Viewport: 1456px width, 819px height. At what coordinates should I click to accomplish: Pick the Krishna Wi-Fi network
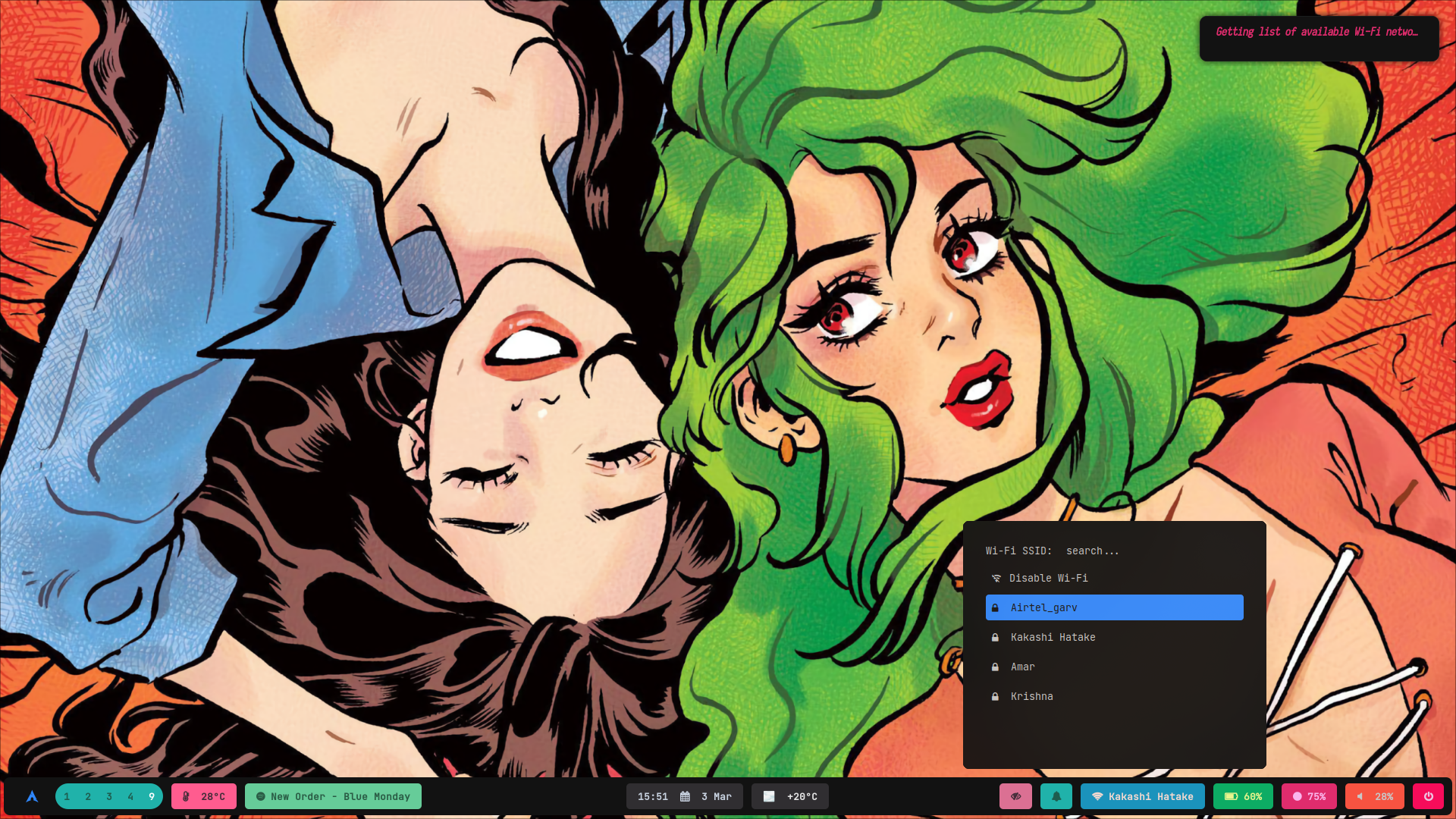[1031, 696]
